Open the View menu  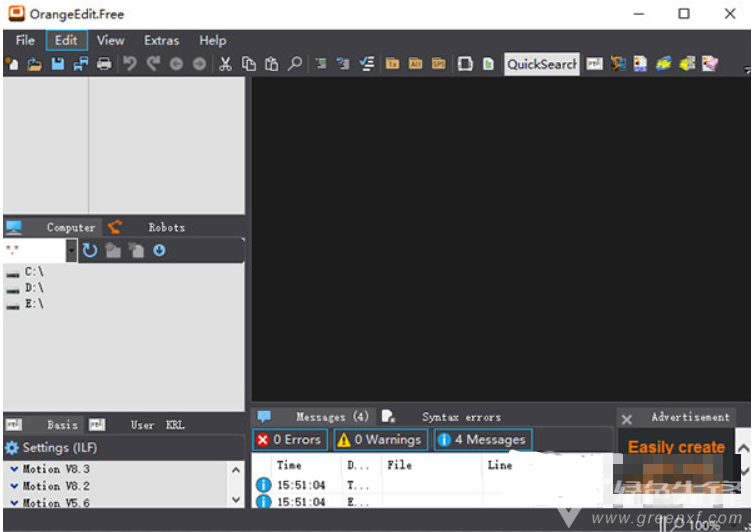point(110,40)
